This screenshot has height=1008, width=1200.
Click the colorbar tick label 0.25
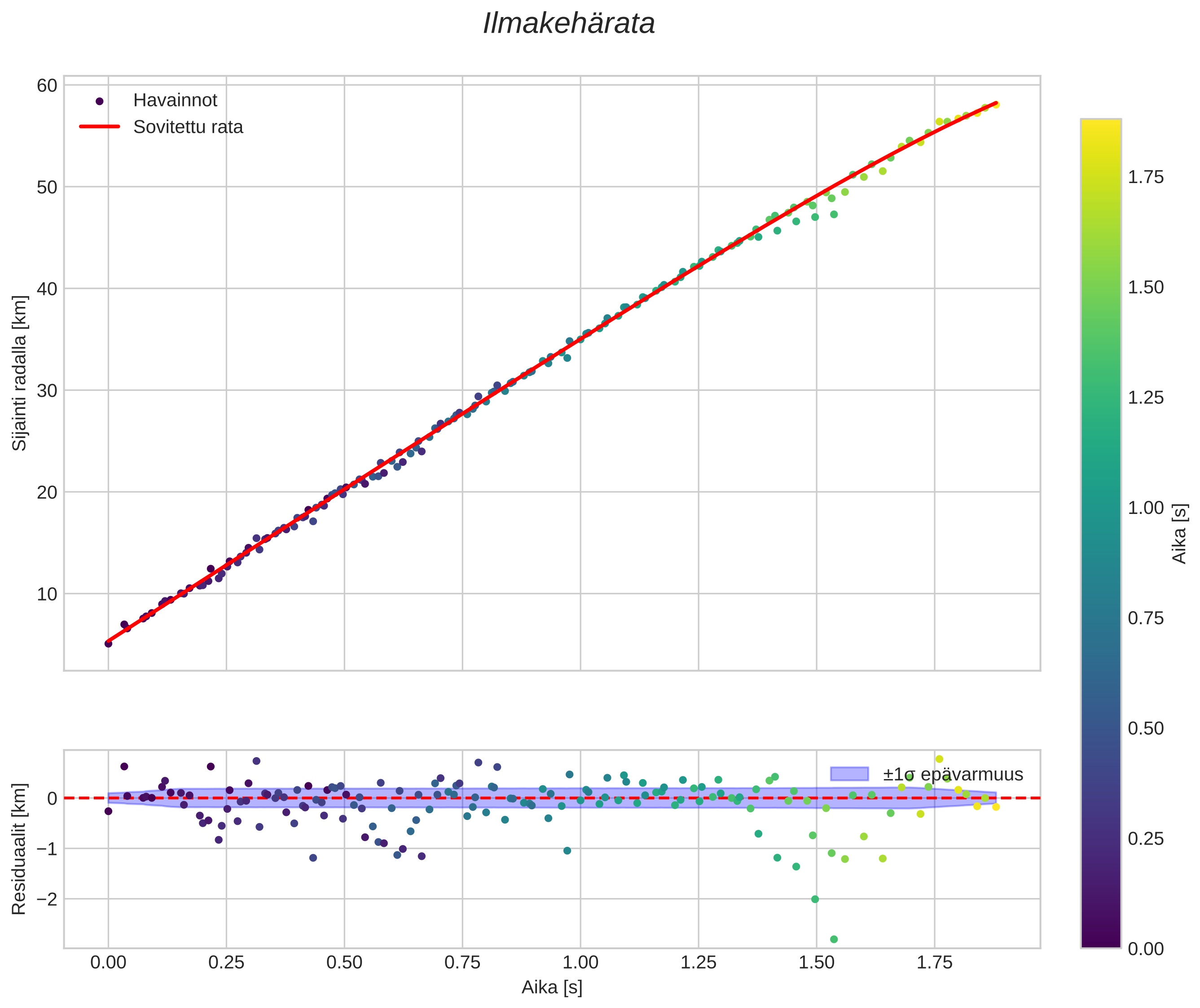[x=1145, y=838]
